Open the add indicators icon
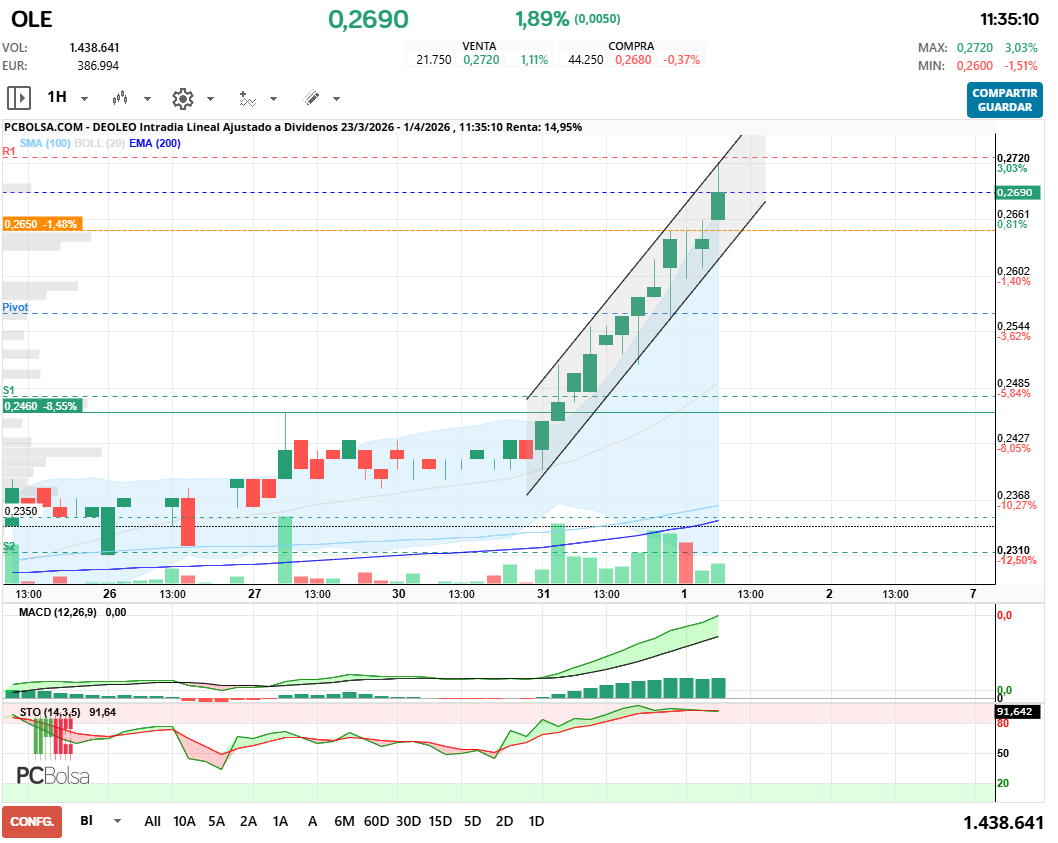The height and width of the screenshot is (843, 1058). pyautogui.click(x=247, y=98)
